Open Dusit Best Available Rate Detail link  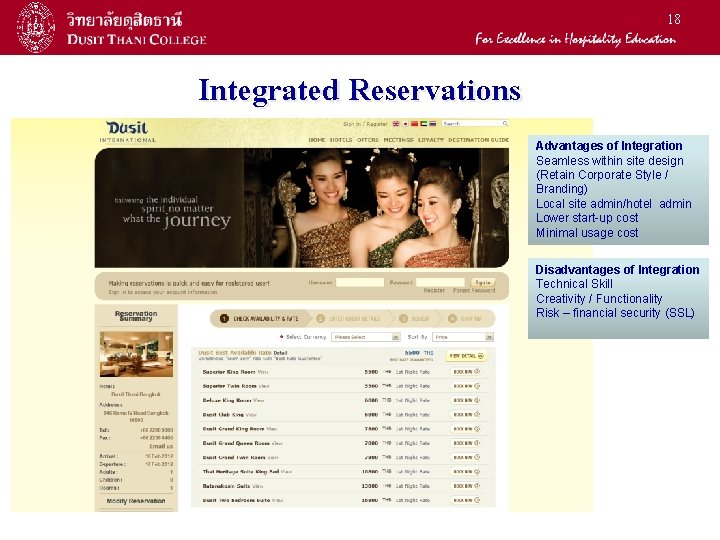click(x=280, y=353)
